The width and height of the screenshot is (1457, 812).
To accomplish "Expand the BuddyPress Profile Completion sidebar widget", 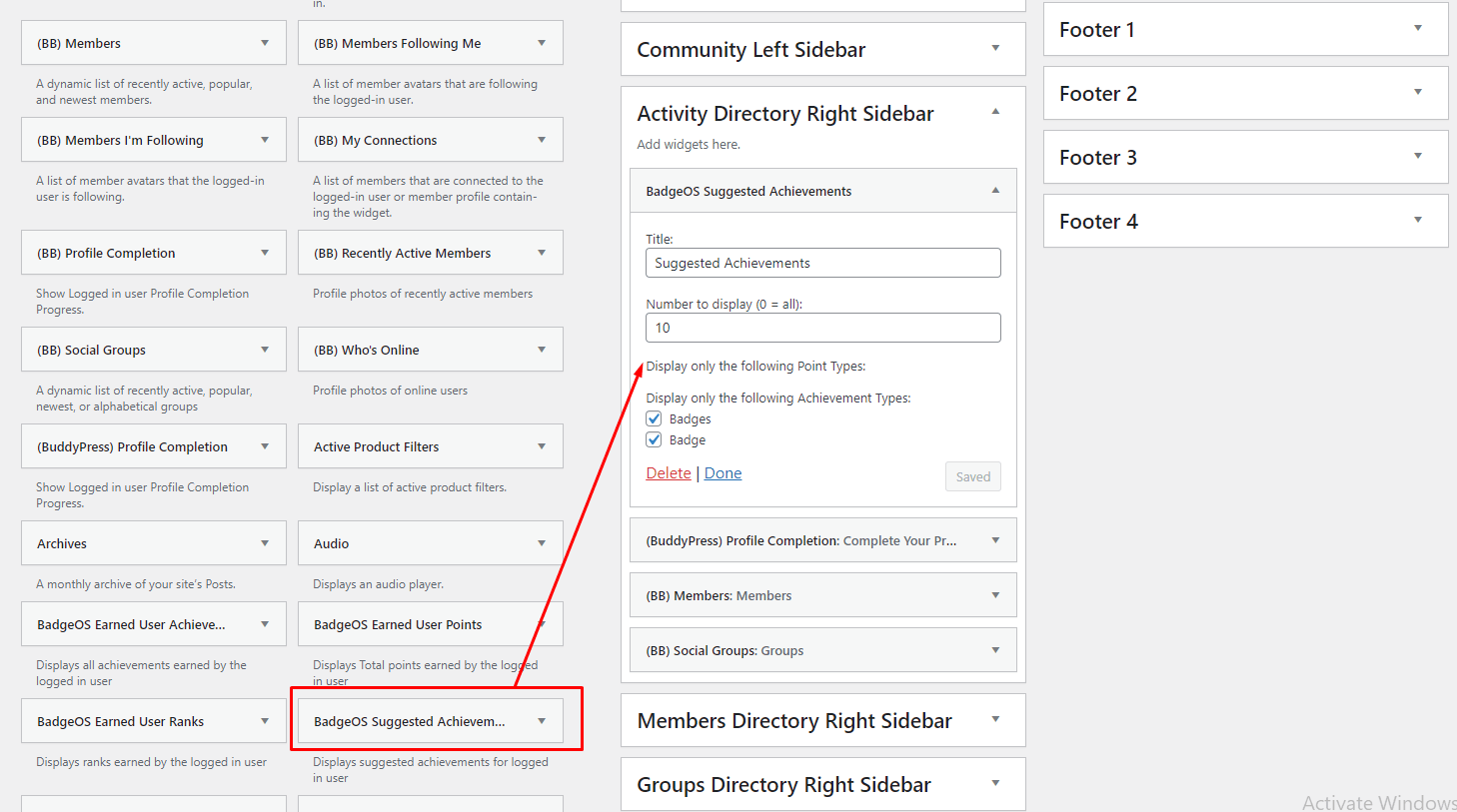I will pos(995,541).
